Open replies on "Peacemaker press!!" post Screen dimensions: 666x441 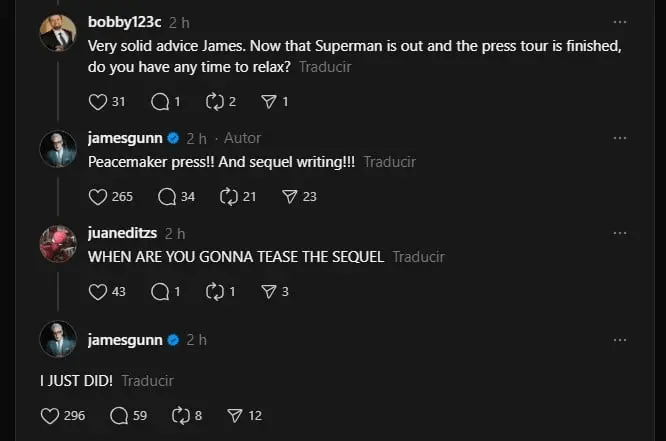[x=167, y=196]
